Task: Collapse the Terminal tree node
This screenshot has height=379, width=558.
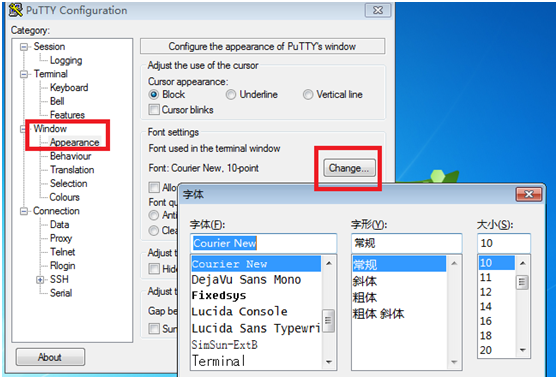Action: click(23, 74)
